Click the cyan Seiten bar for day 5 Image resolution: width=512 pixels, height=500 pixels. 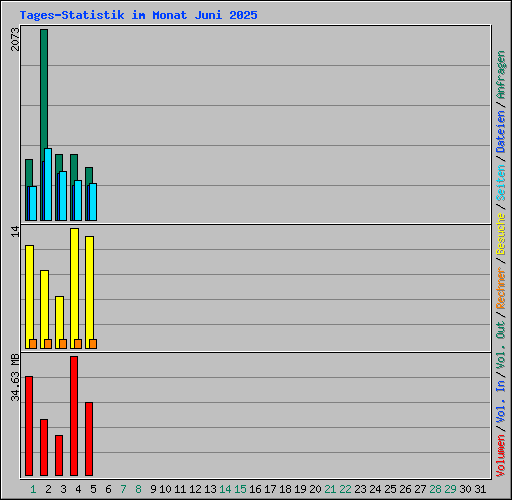point(93,202)
